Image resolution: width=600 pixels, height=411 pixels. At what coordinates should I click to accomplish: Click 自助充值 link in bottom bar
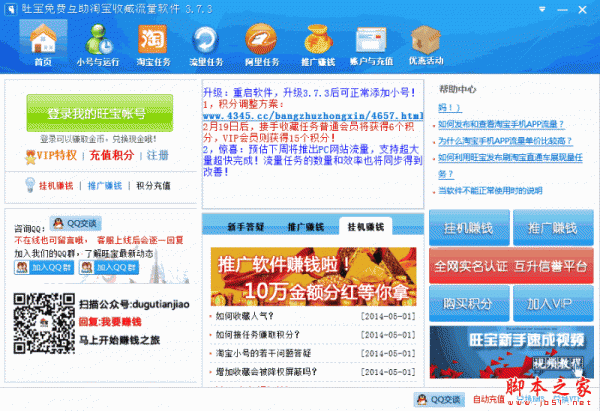[489, 400]
